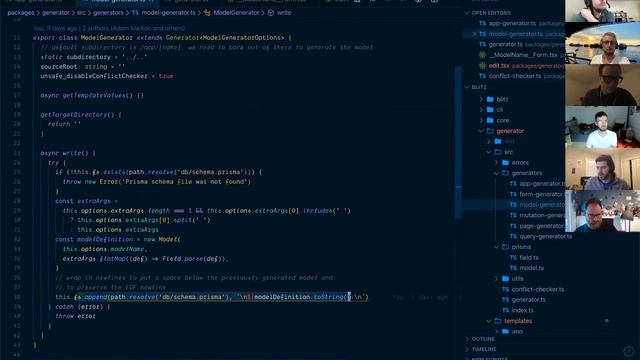This screenshot has height=360, width=640.
Task: Select white t-shirt participant video thumbnail
Action: click(x=602, y=127)
